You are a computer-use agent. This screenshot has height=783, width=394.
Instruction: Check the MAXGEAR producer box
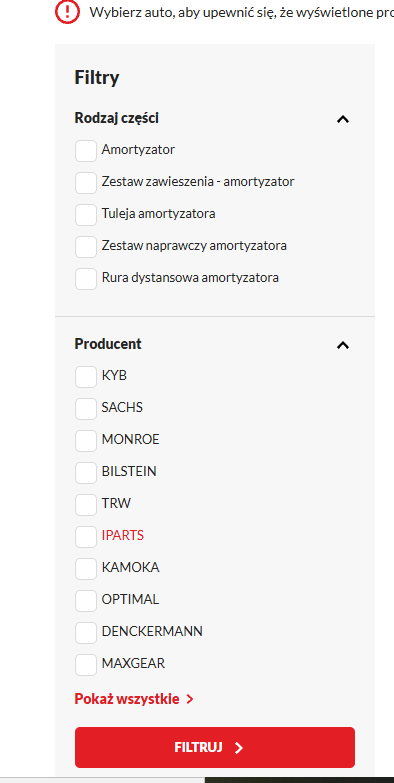pos(86,664)
